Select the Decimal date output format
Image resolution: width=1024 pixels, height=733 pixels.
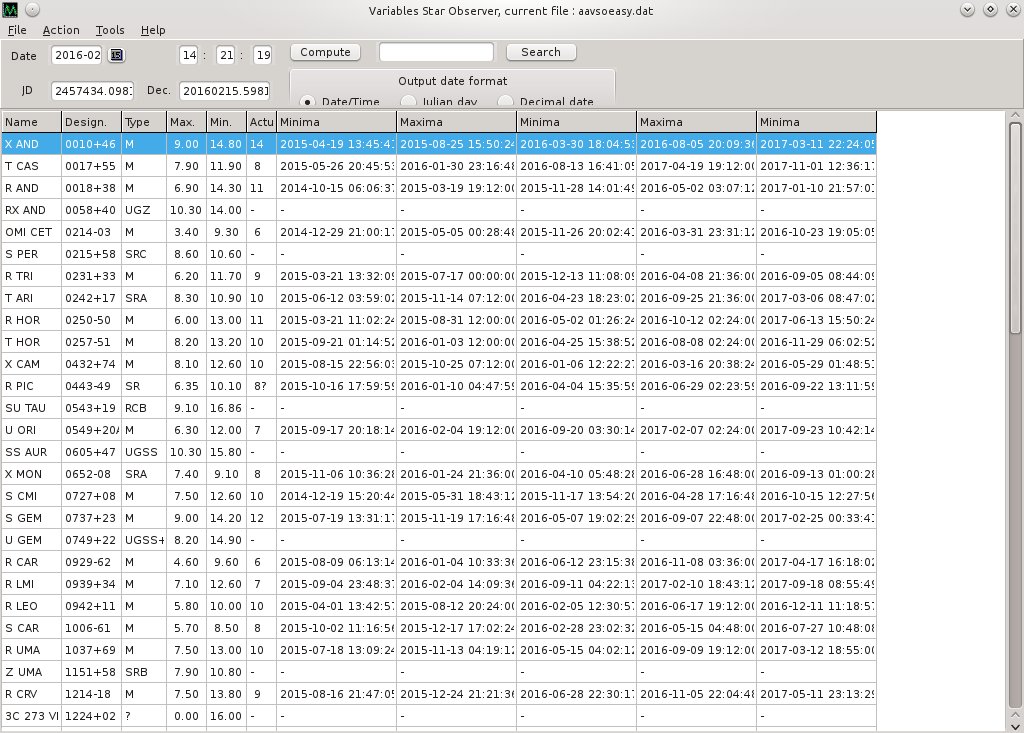pyautogui.click(x=505, y=102)
